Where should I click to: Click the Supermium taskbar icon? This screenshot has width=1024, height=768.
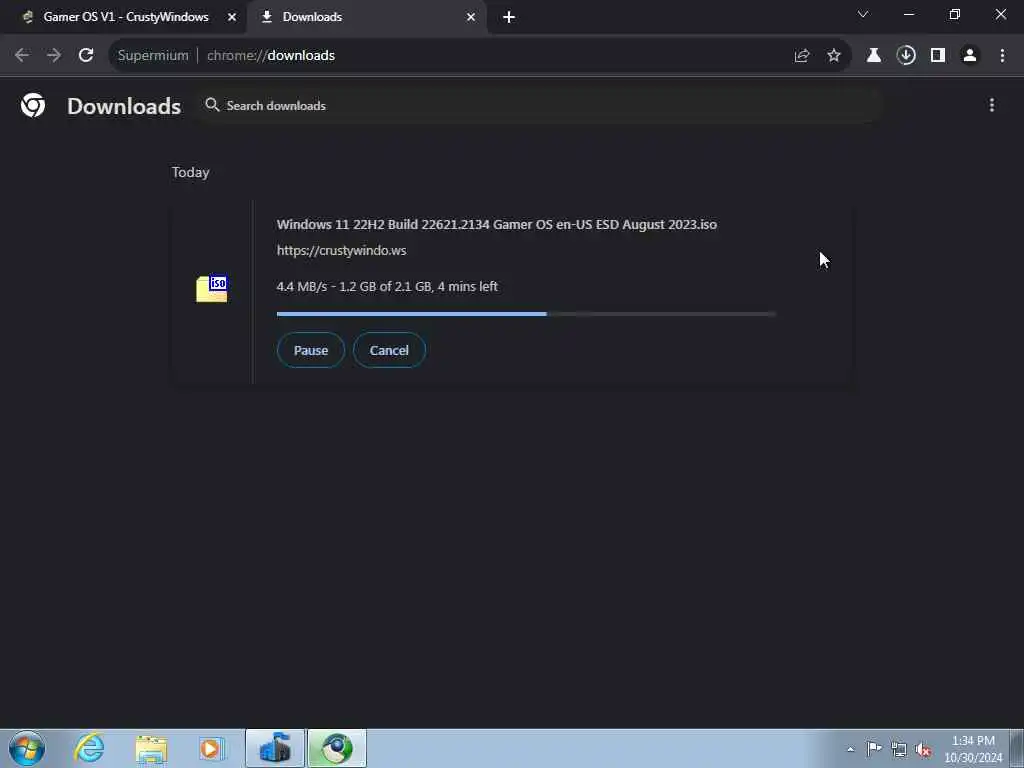[x=337, y=748]
